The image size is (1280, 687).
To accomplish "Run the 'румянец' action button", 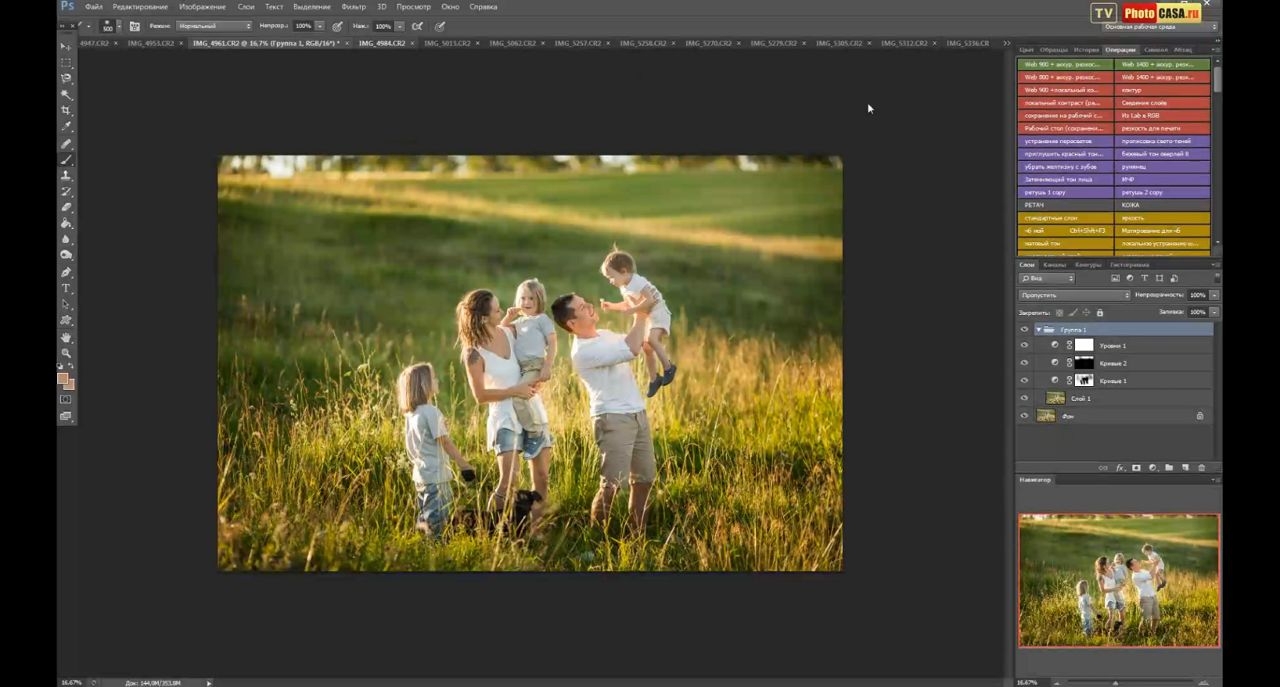I will [1162, 167].
